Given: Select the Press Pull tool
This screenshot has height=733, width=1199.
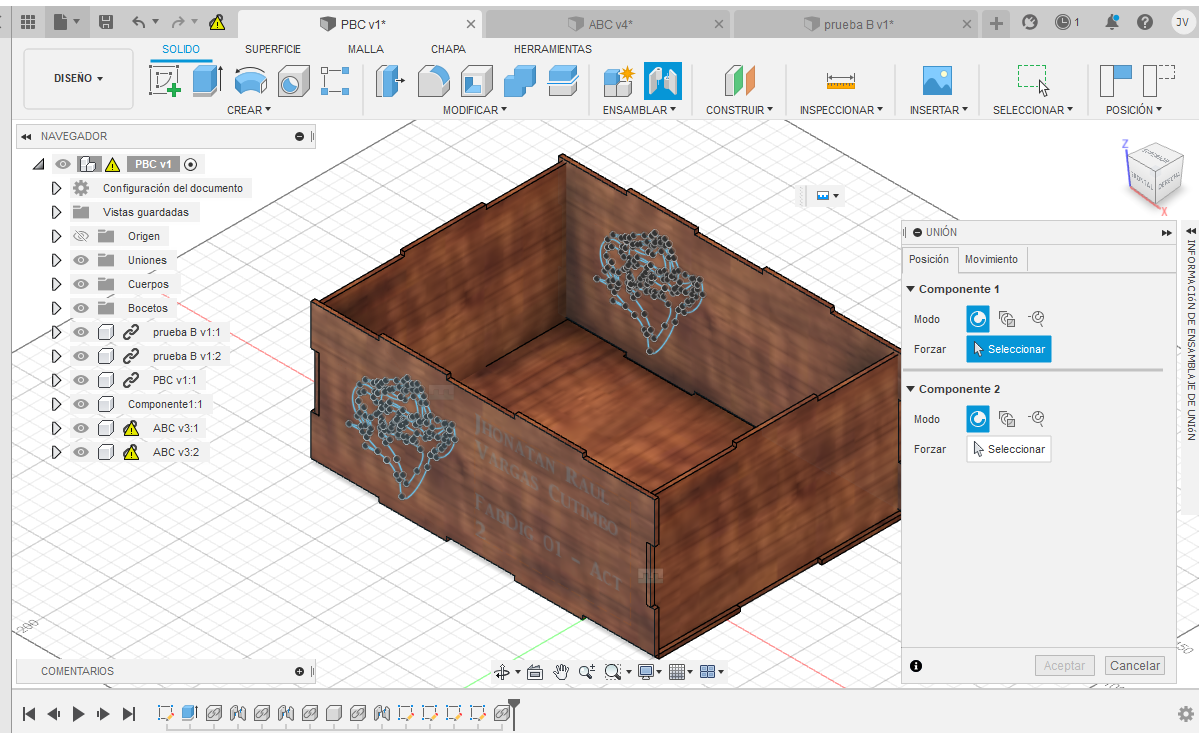Looking at the screenshot, I should tap(390, 81).
